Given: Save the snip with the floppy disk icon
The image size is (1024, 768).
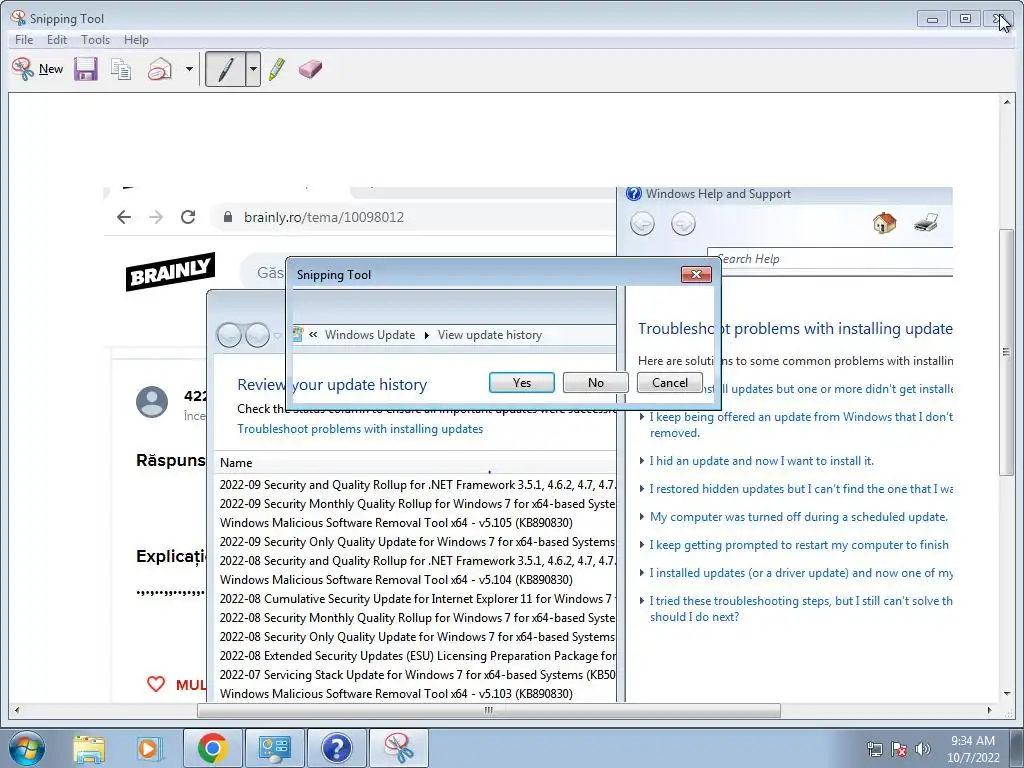Looking at the screenshot, I should coord(86,69).
